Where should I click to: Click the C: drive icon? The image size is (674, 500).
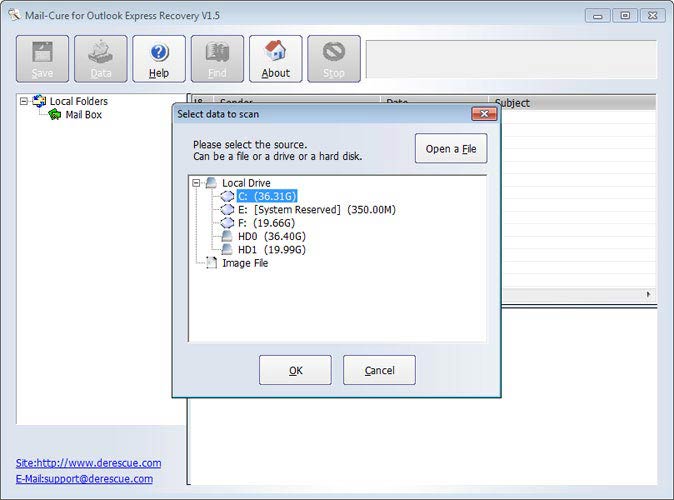227,196
